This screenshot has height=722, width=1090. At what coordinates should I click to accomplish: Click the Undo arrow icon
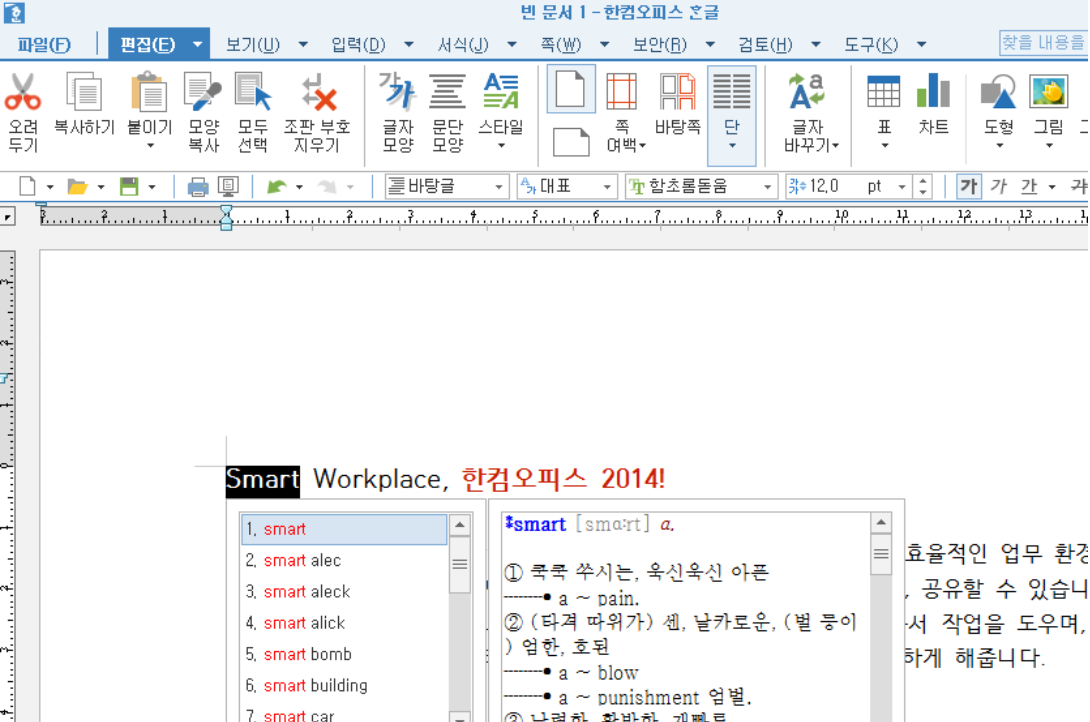[277, 186]
